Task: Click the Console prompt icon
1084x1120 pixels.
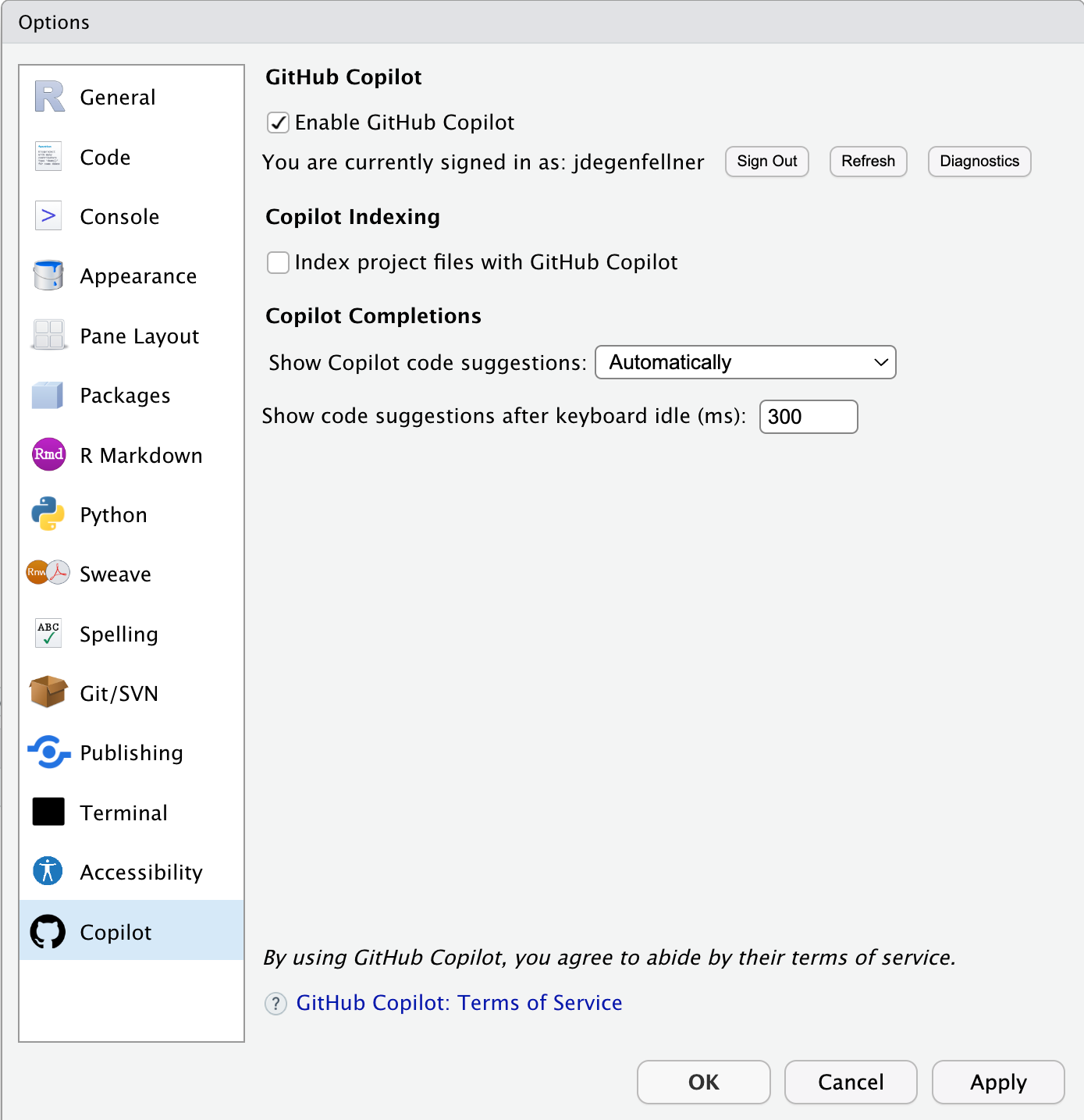Action: pyautogui.click(x=48, y=215)
